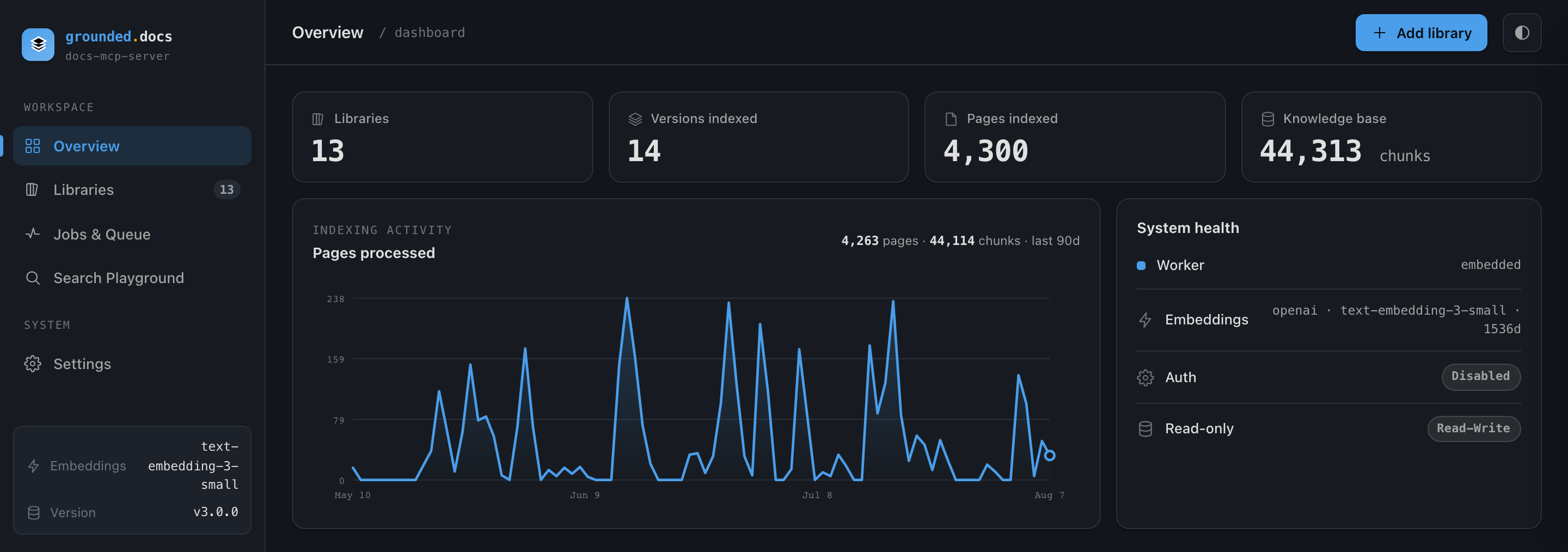The image size is (1568, 552).
Task: Click the openai text-embedding-3-small value
Action: [1396, 320]
